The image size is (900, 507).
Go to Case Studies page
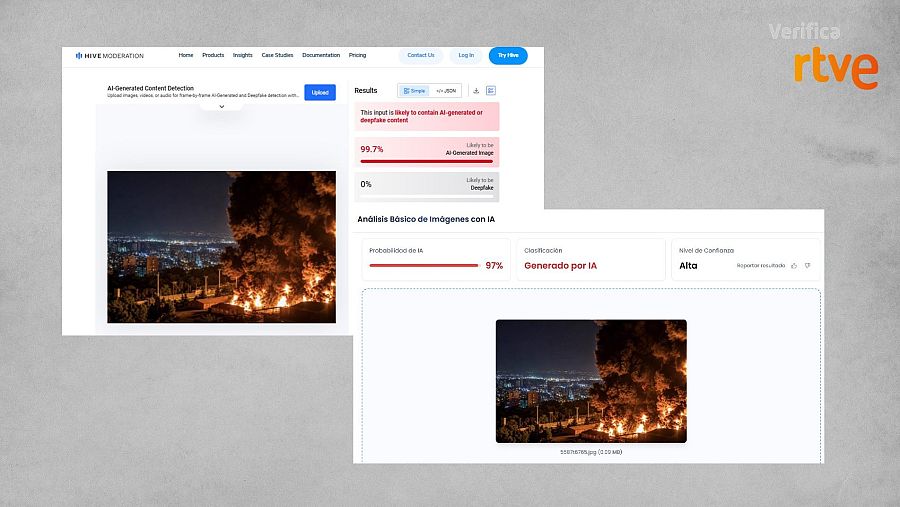point(277,55)
